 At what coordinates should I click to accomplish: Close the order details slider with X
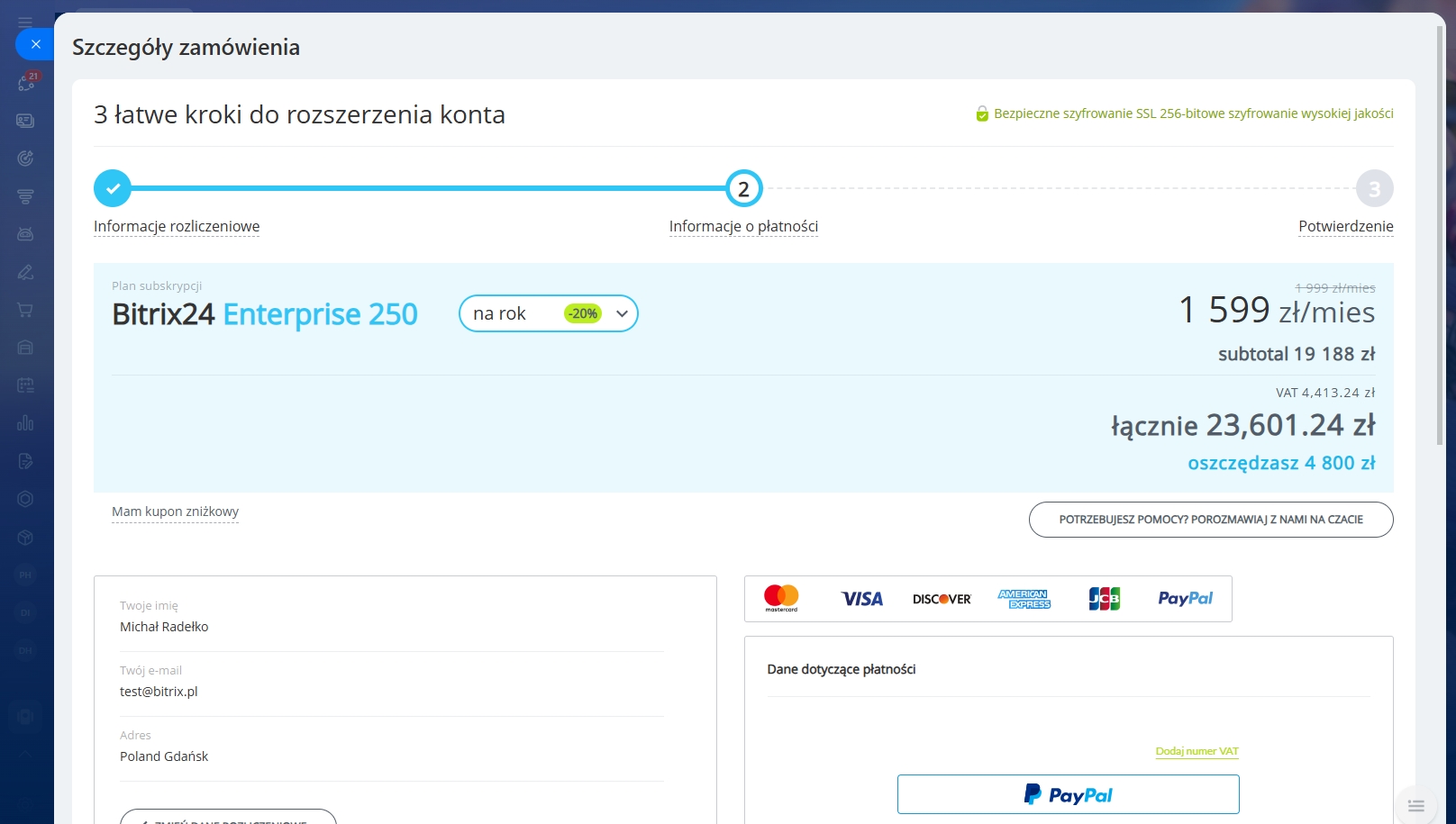pyautogui.click(x=35, y=44)
